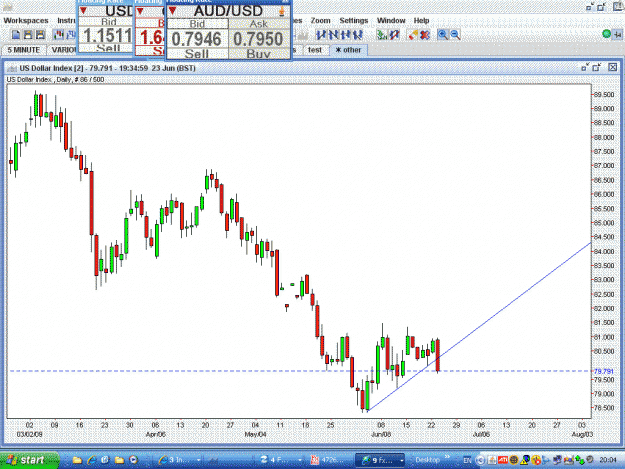The height and width of the screenshot is (469, 625).
Task: Click the USD floating rate bid 1.1511
Action: 107,36
